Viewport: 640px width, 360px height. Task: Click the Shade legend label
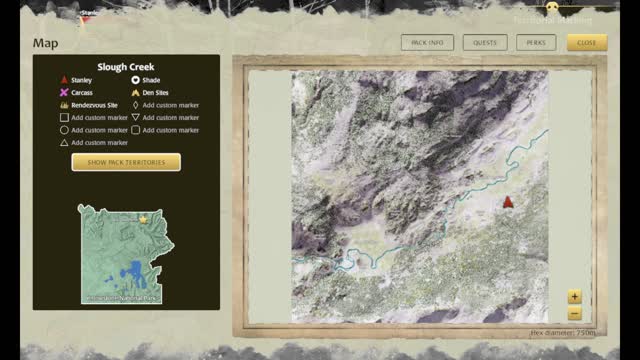pyautogui.click(x=151, y=80)
